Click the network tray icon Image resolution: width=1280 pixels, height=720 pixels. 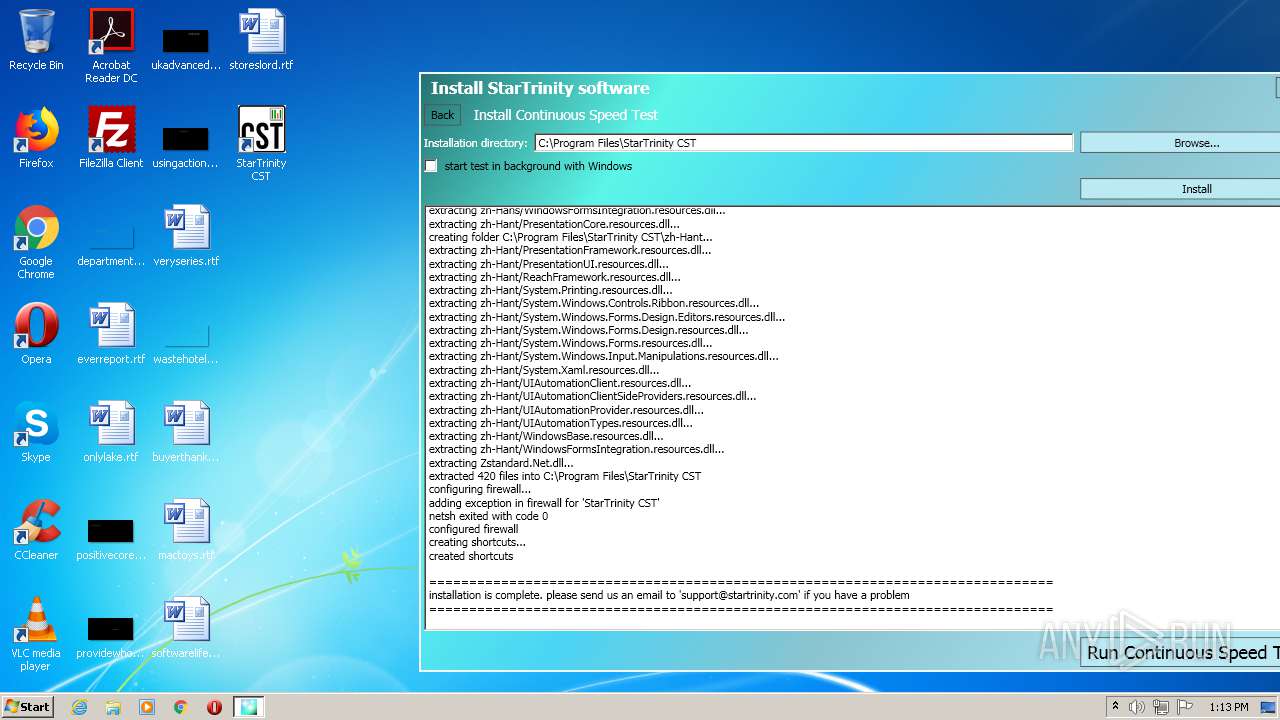tap(1160, 707)
